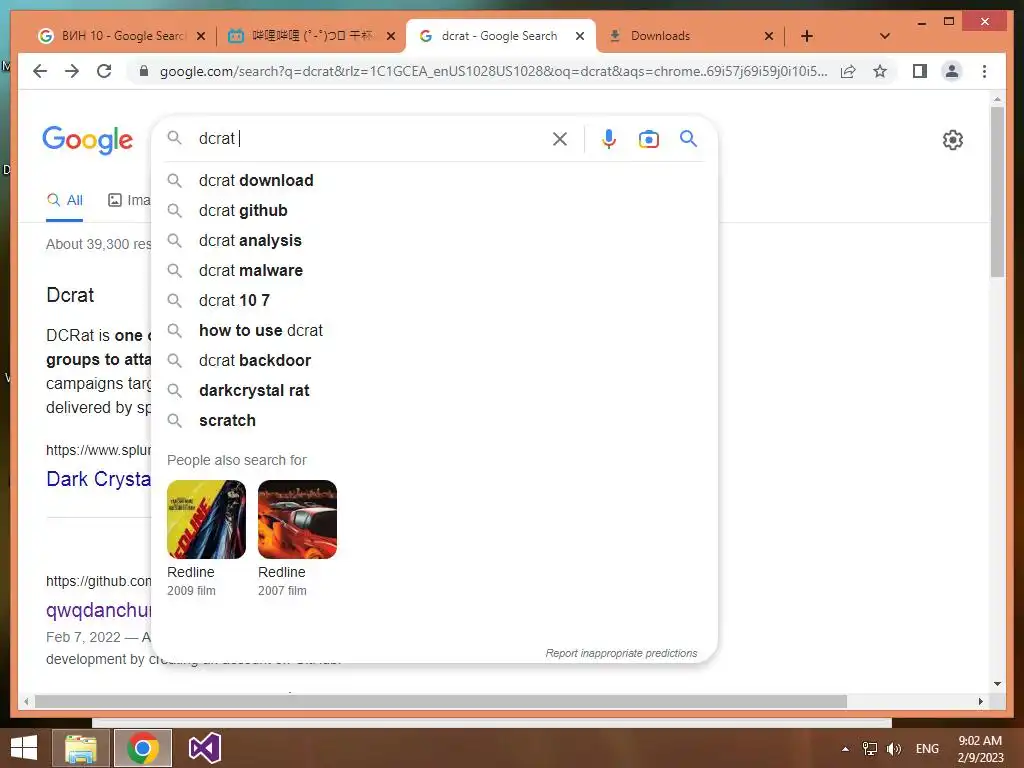Click the scroll right arrow
Screen dimensions: 1024x768
[x=980, y=701]
